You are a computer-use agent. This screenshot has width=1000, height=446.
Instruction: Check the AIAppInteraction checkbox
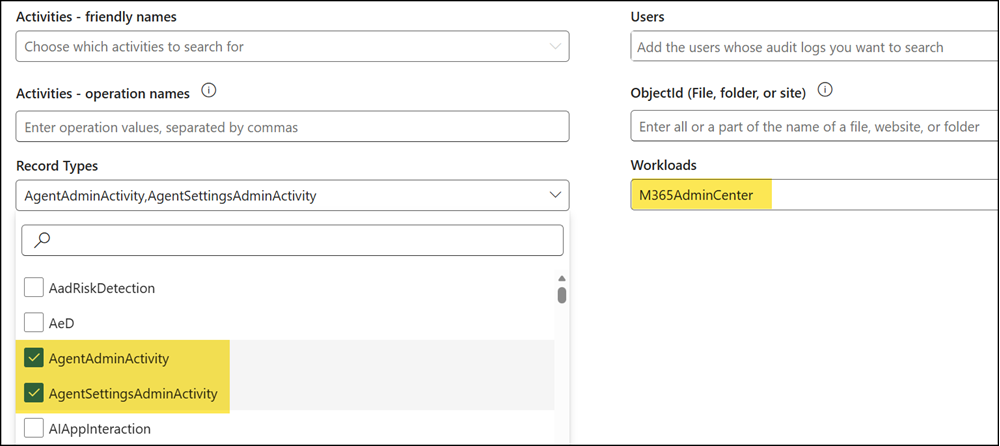tap(33, 429)
